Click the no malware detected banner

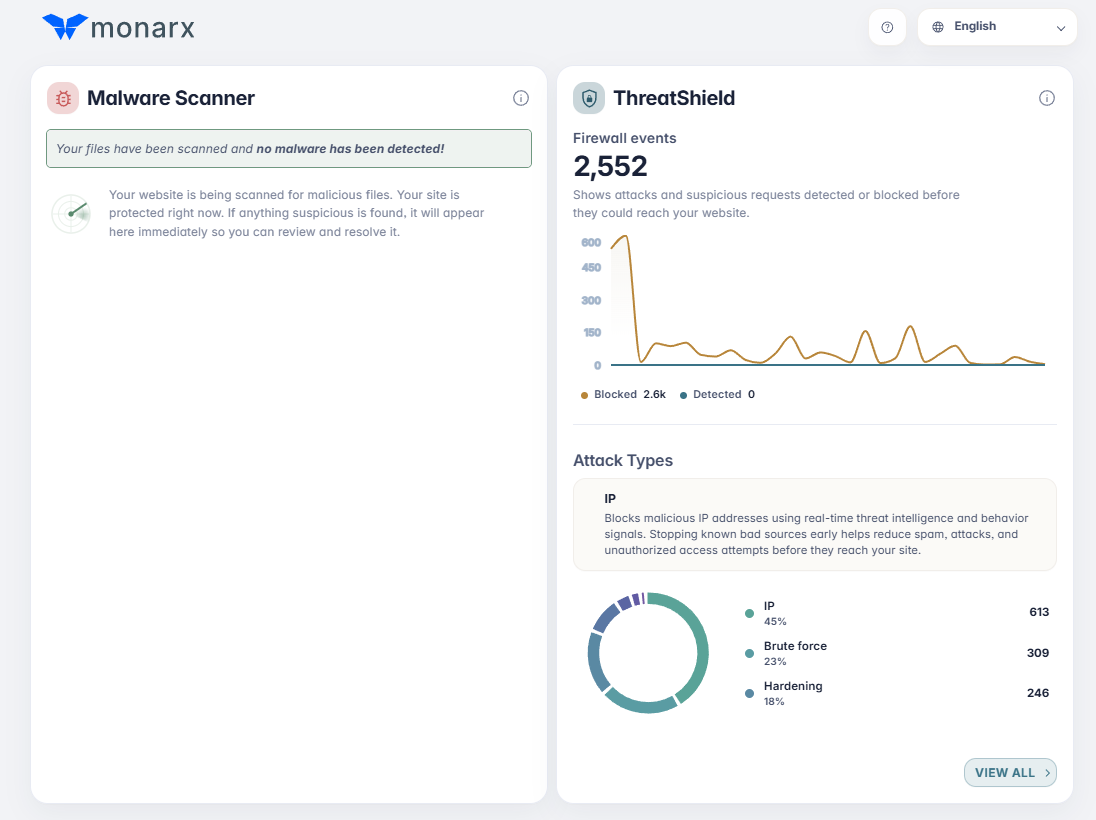point(289,148)
